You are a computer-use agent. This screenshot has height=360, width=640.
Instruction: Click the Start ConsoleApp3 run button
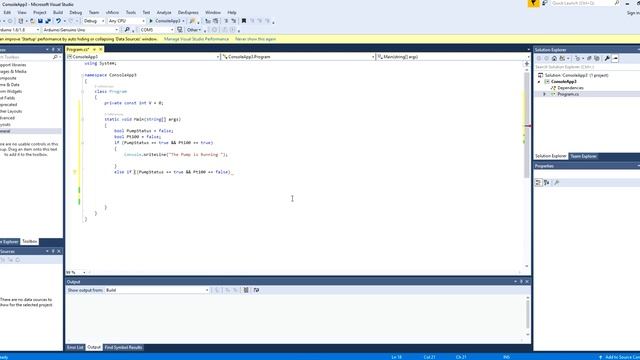(x=167, y=21)
